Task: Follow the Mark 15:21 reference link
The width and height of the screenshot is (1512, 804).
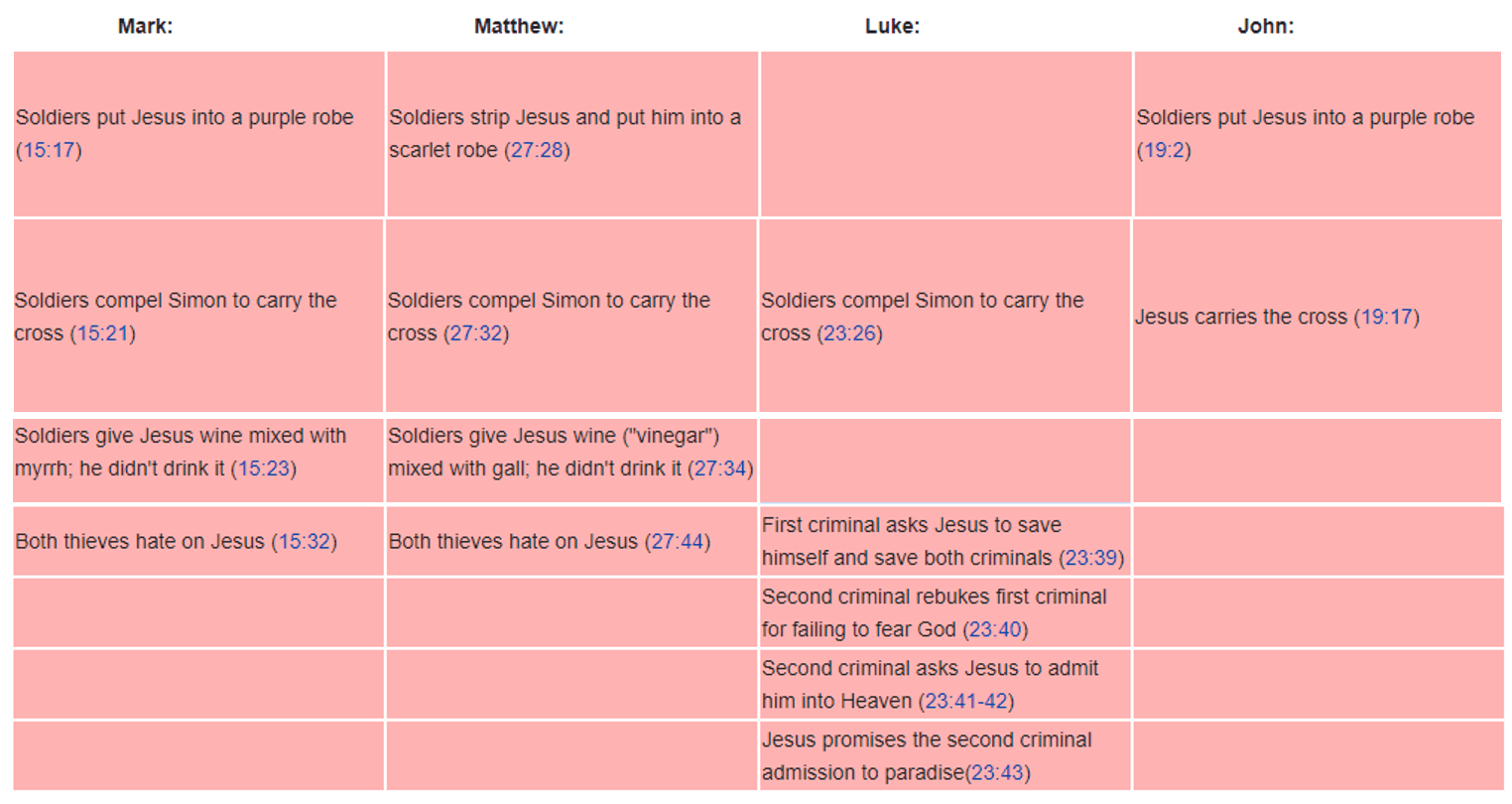Action: 103,334
